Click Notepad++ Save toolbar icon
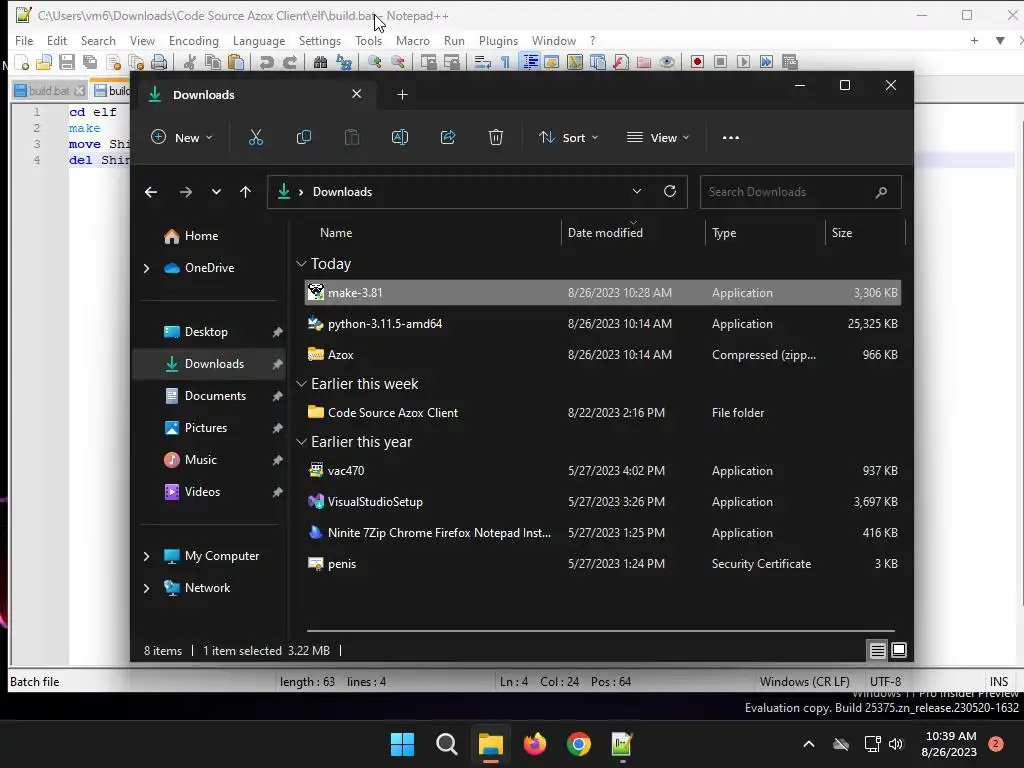 pyautogui.click(x=67, y=62)
